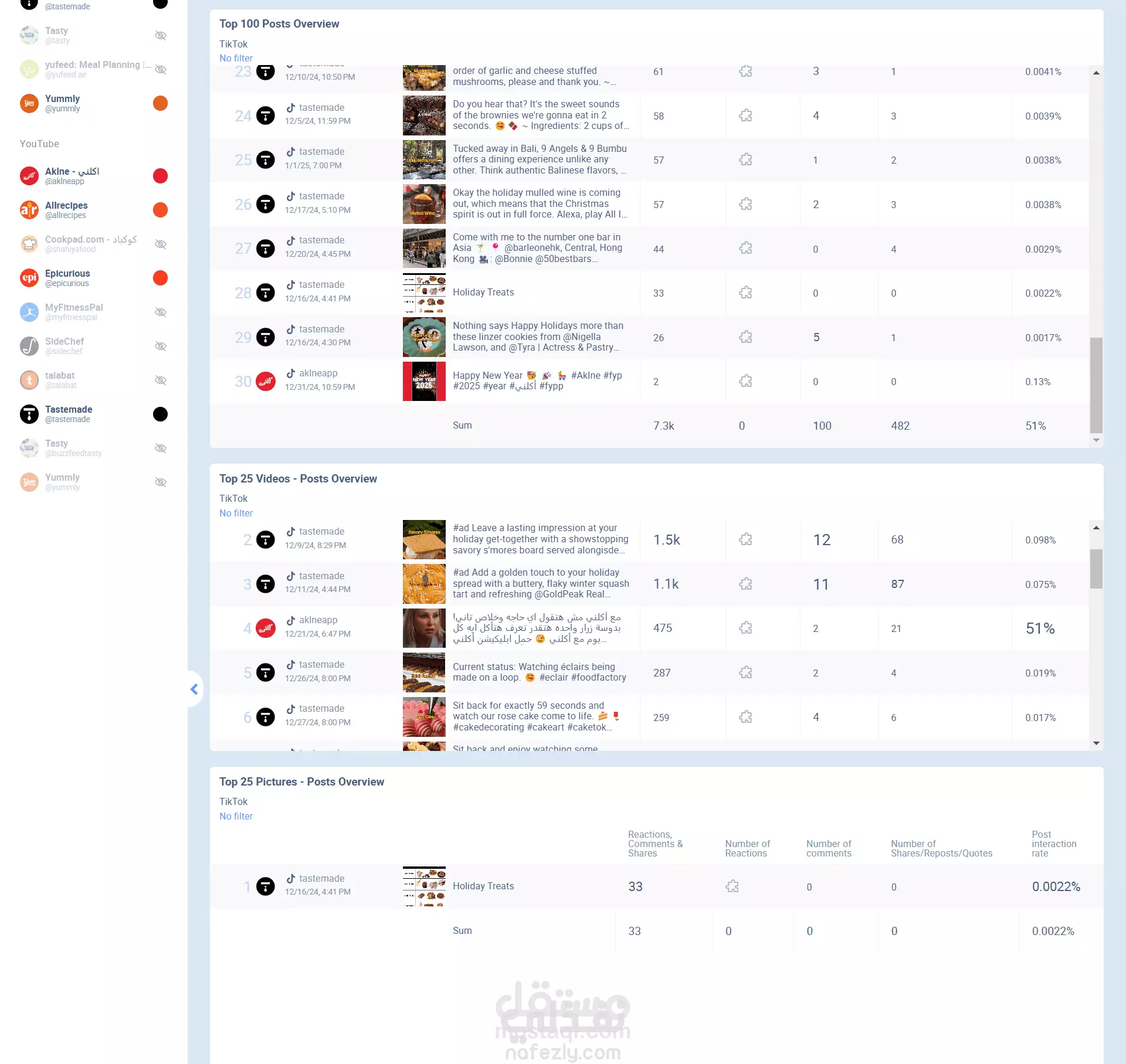Screen dimensions: 1126x1064
Task: Click tastemade avatar in the Pictures table row
Action: pos(266,886)
